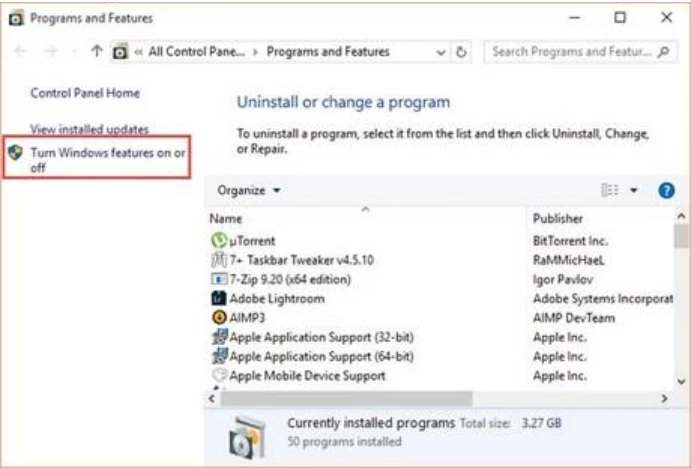This screenshot has width=691, height=468.
Task: Click the 7-Zip program icon
Action: 219,279
